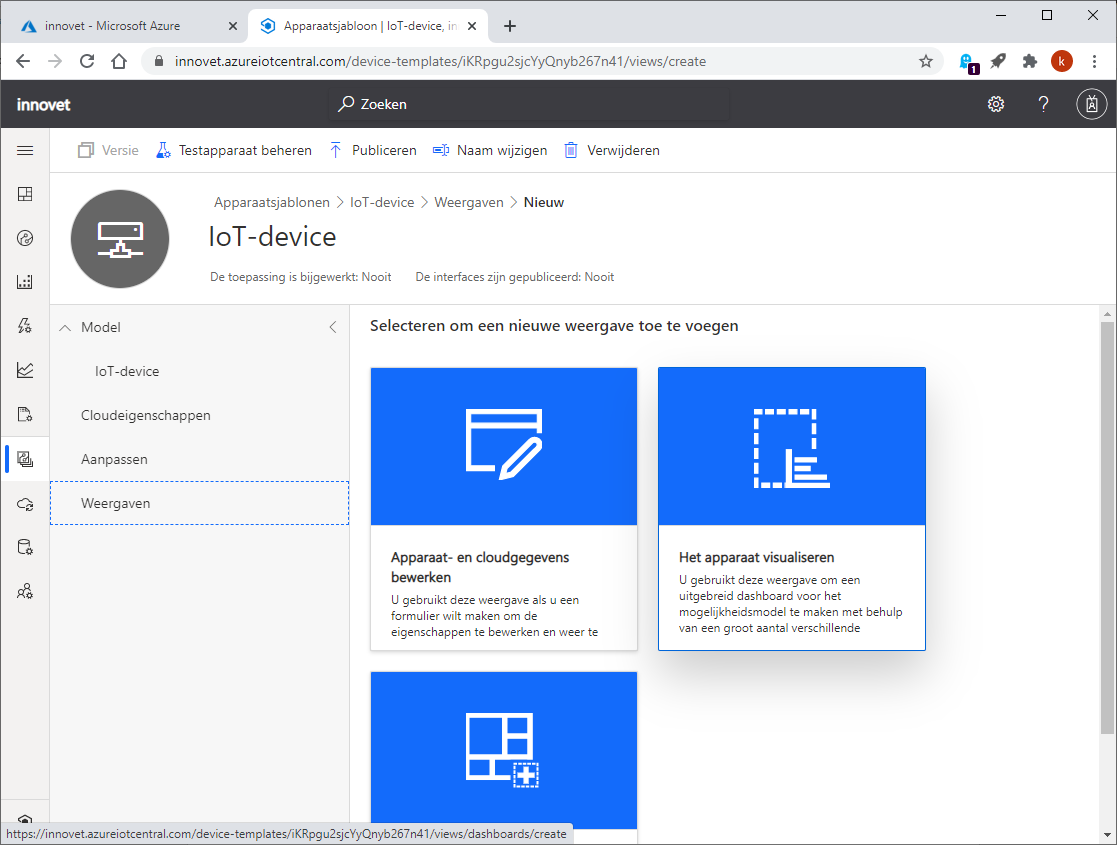Open the Extensions puzzle icon
Screen dimensions: 1117x845
[1029, 61]
